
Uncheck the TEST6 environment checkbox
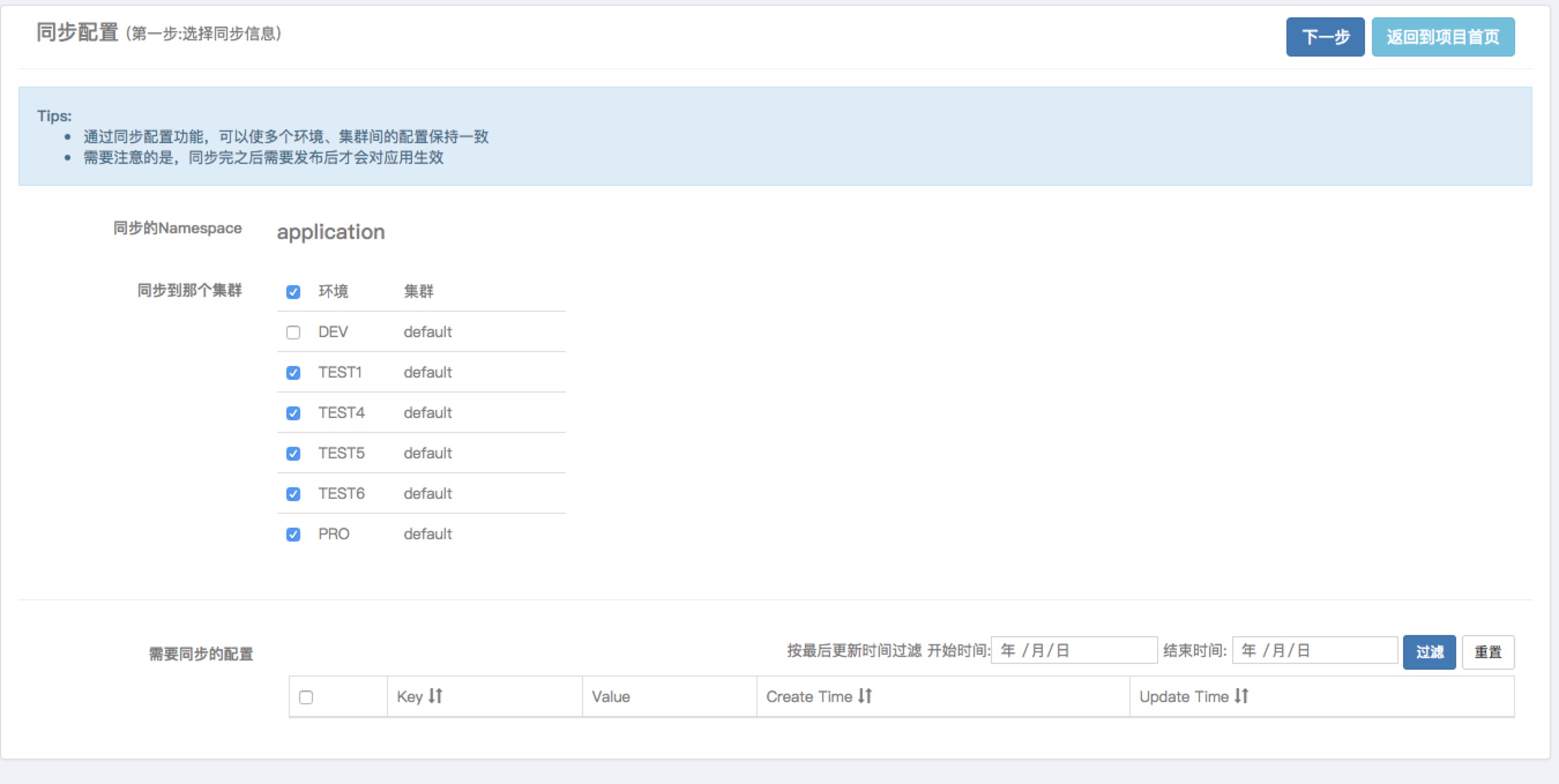[293, 494]
